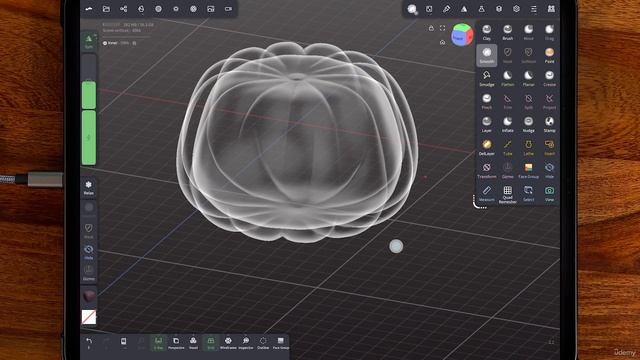Screen dimensions: 640x360
Task: Select the Lathe tool
Action: [x=529, y=147]
